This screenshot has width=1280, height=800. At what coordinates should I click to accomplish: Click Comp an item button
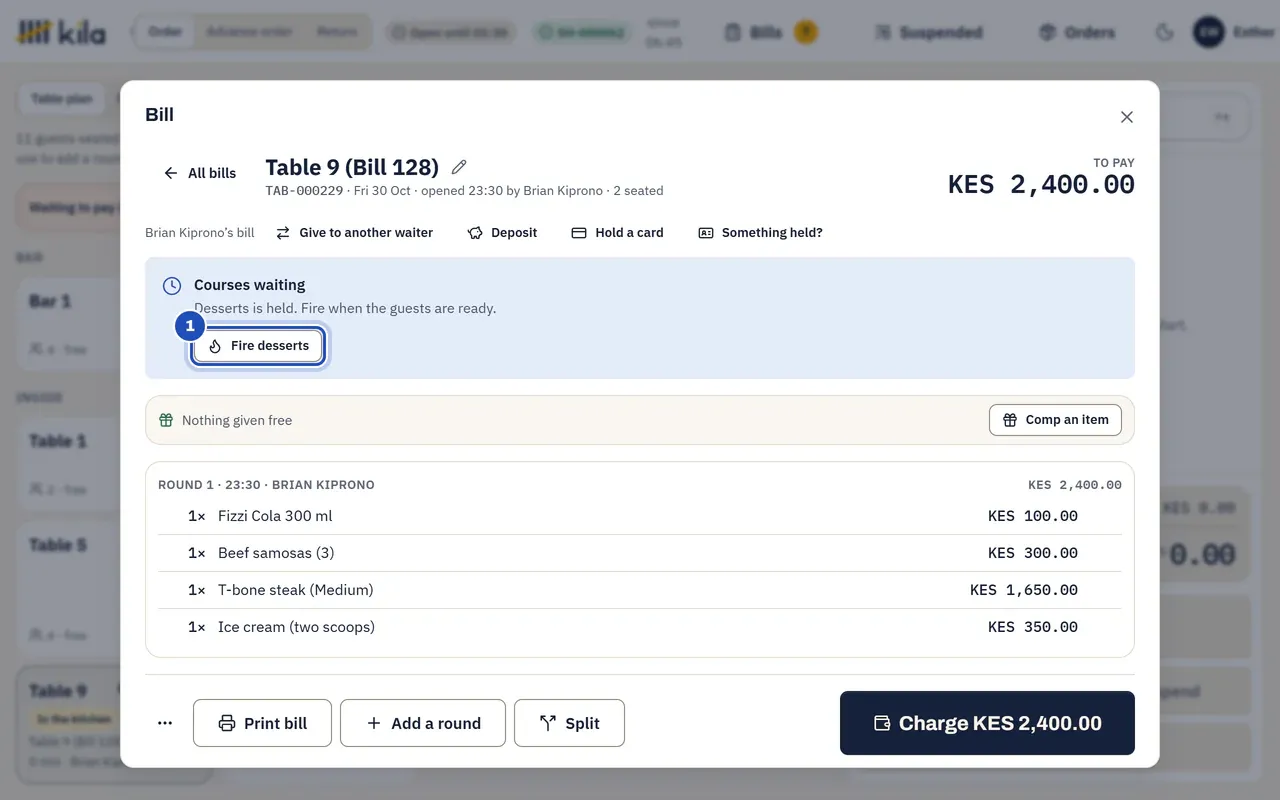coord(1055,420)
